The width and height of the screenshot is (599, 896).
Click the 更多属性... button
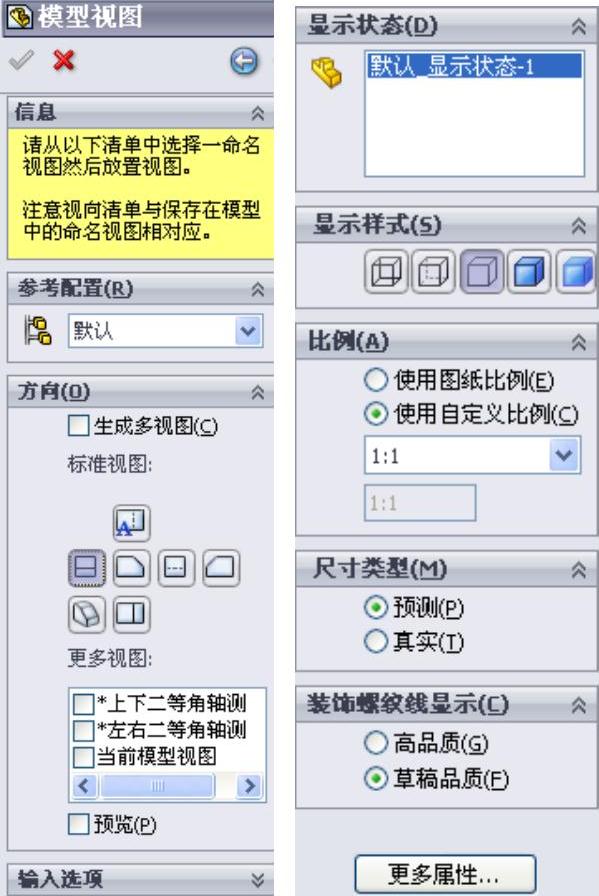click(445, 874)
